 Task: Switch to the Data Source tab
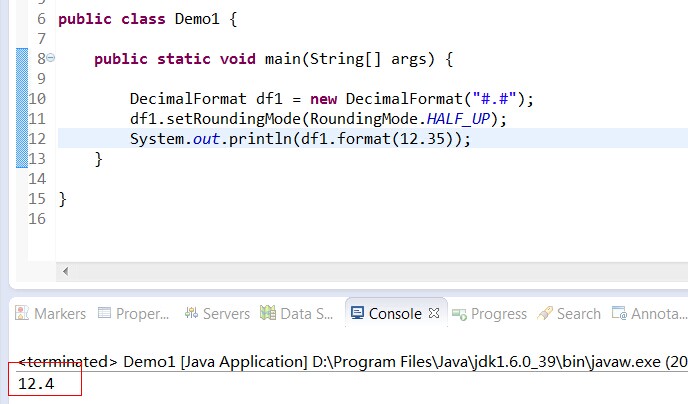(x=296, y=314)
